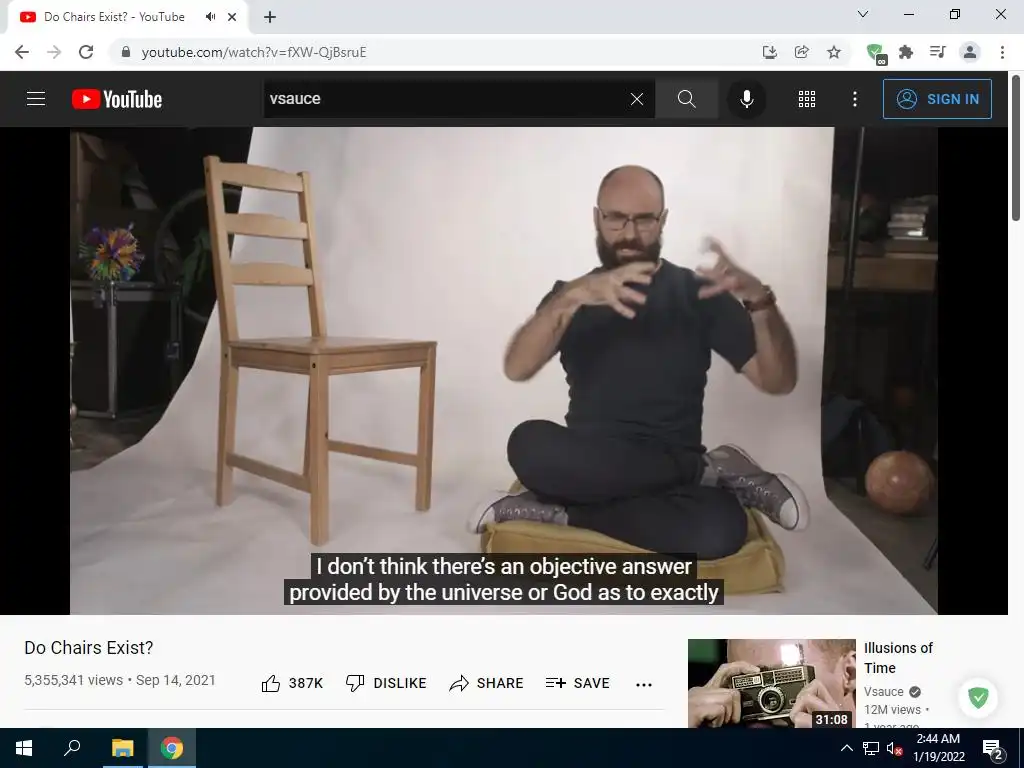The width and height of the screenshot is (1024, 768).
Task: Open the SHARE dialog
Action: coord(486,683)
